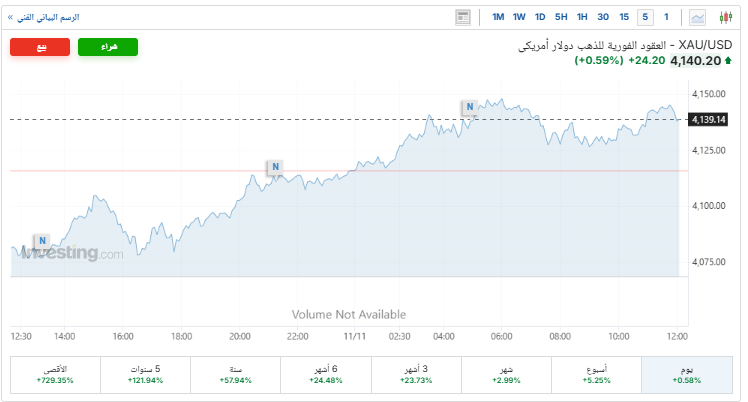Select the 5 minute interval
Image resolution: width=748 pixels, height=402 pixels.
[x=645, y=17]
